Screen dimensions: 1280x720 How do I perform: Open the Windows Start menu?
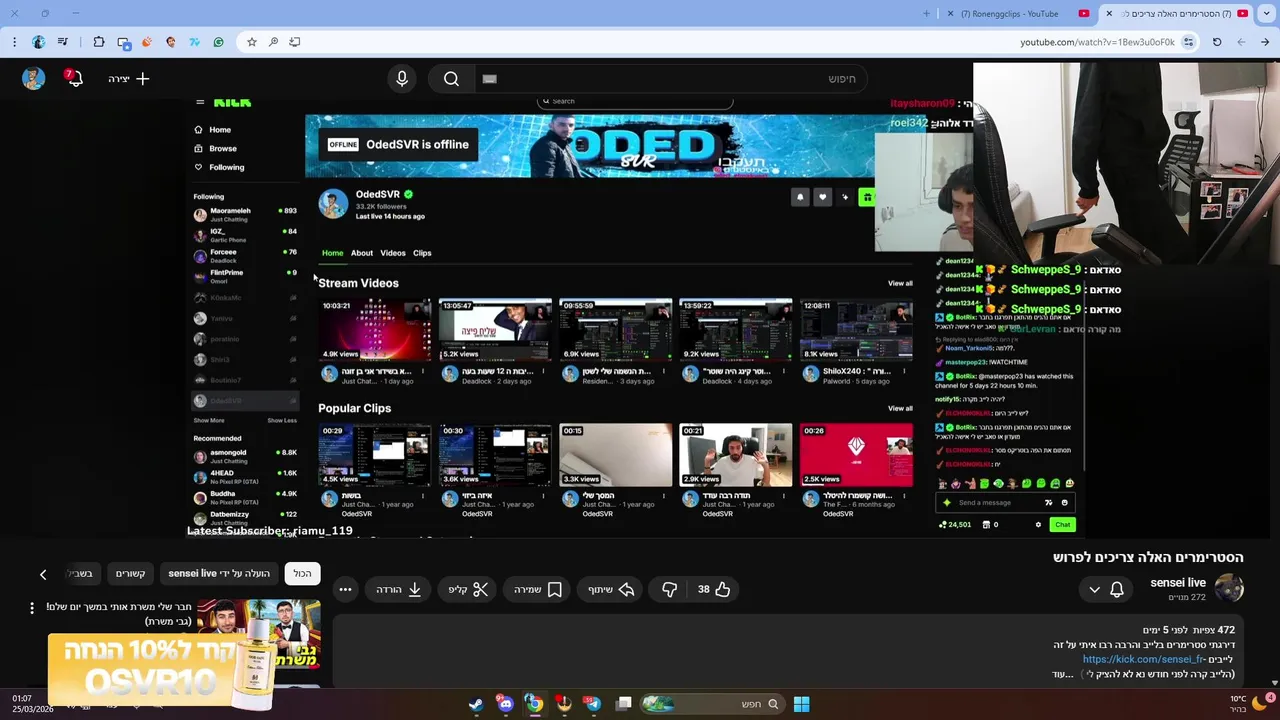(x=801, y=704)
